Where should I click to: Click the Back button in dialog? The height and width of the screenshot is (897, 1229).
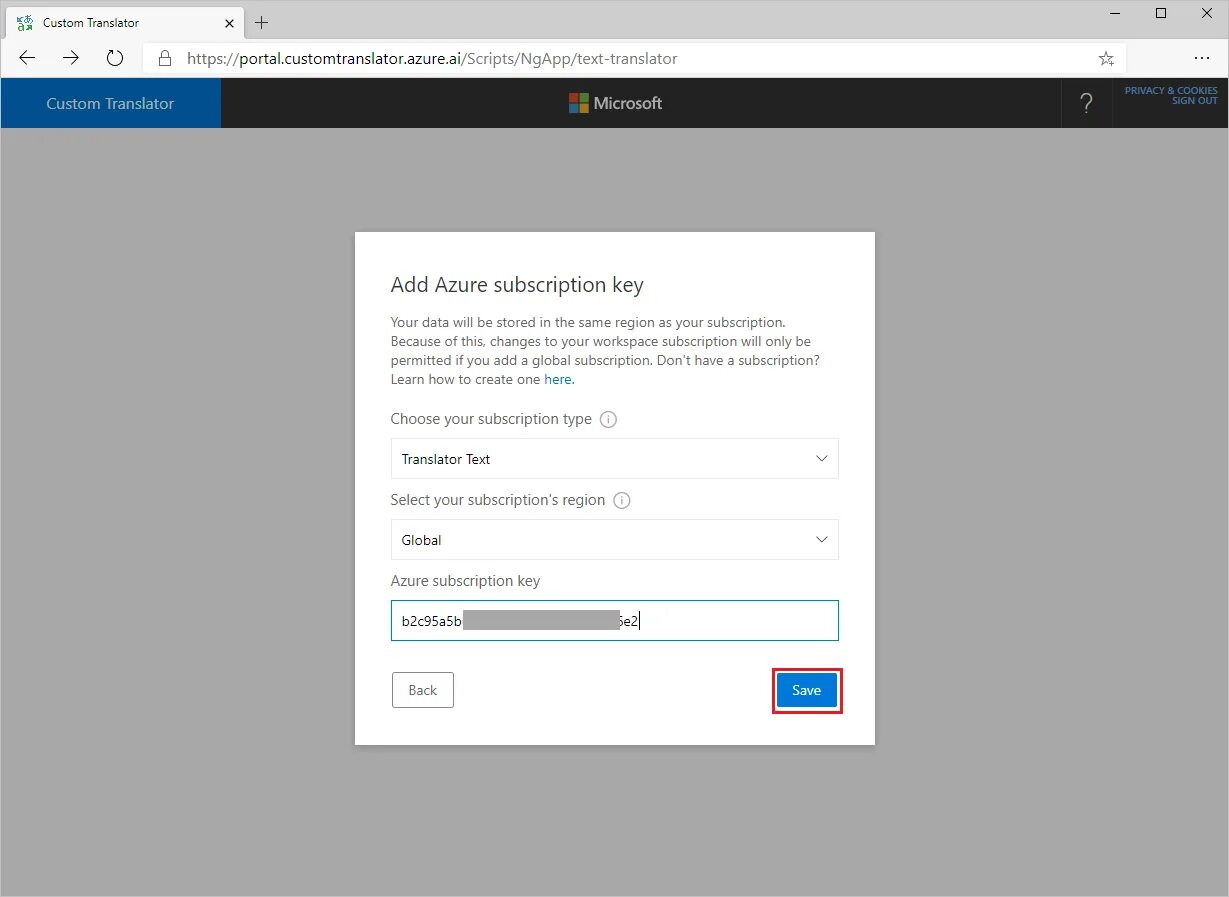tap(423, 690)
